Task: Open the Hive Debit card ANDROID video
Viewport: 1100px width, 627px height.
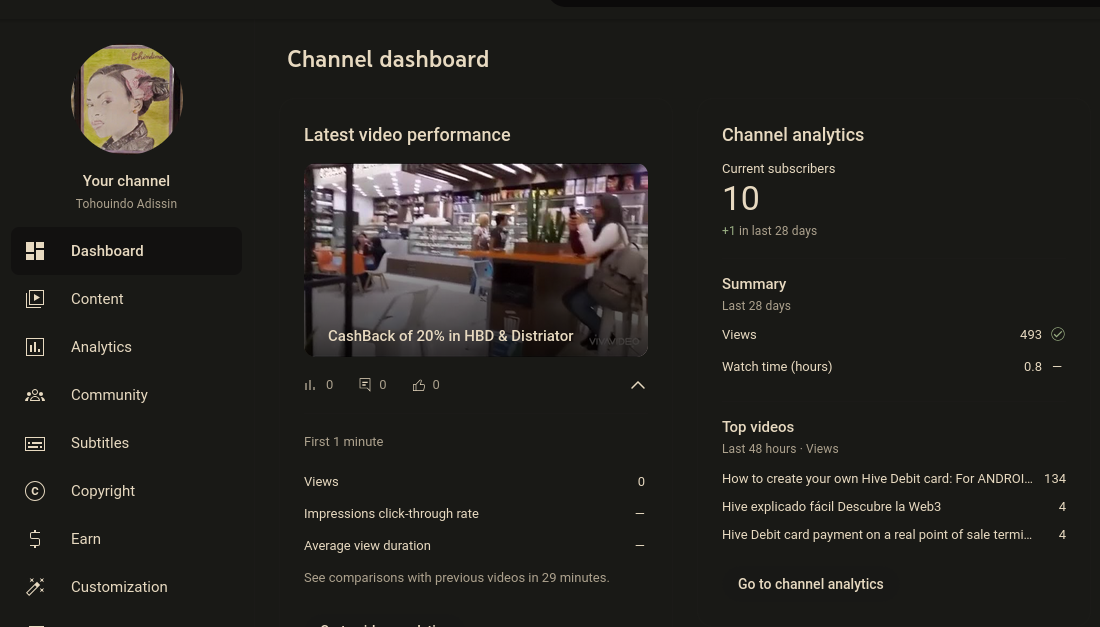Action: [x=877, y=479]
